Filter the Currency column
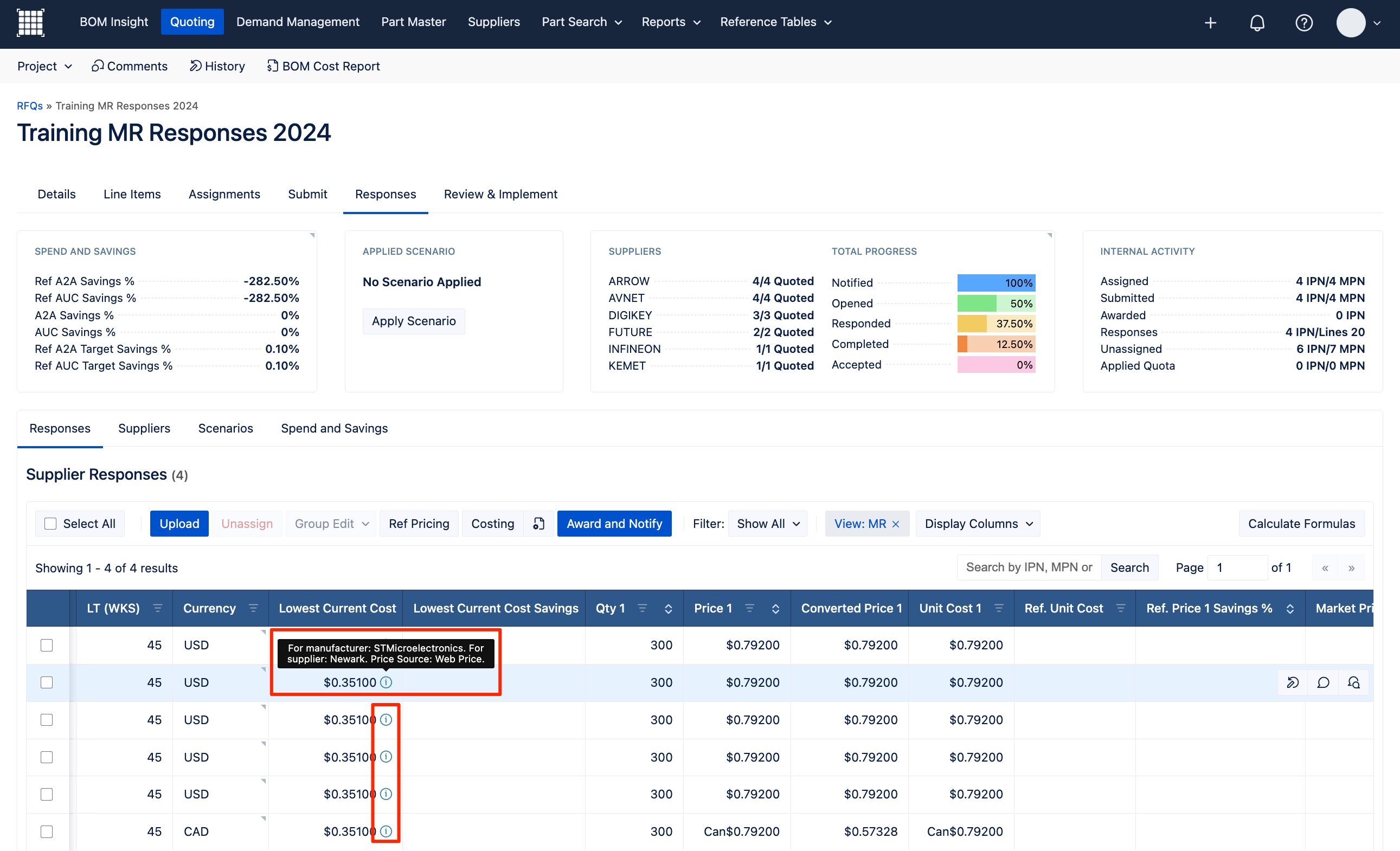 point(253,608)
